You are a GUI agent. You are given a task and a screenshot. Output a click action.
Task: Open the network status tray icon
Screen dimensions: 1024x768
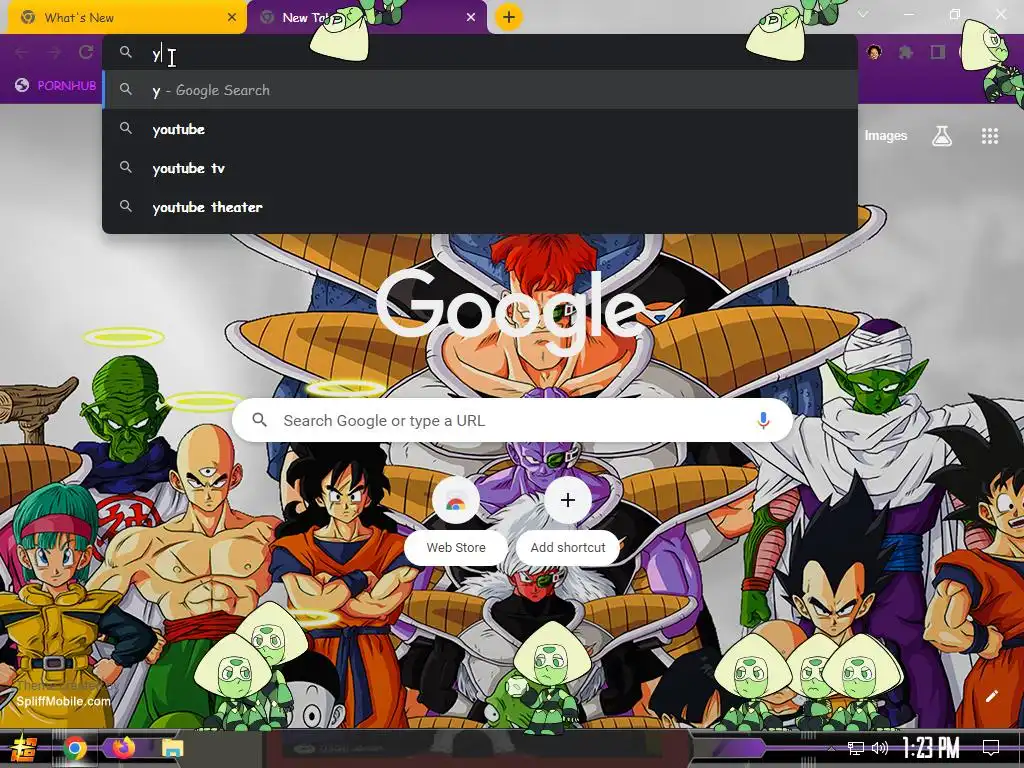click(x=856, y=748)
